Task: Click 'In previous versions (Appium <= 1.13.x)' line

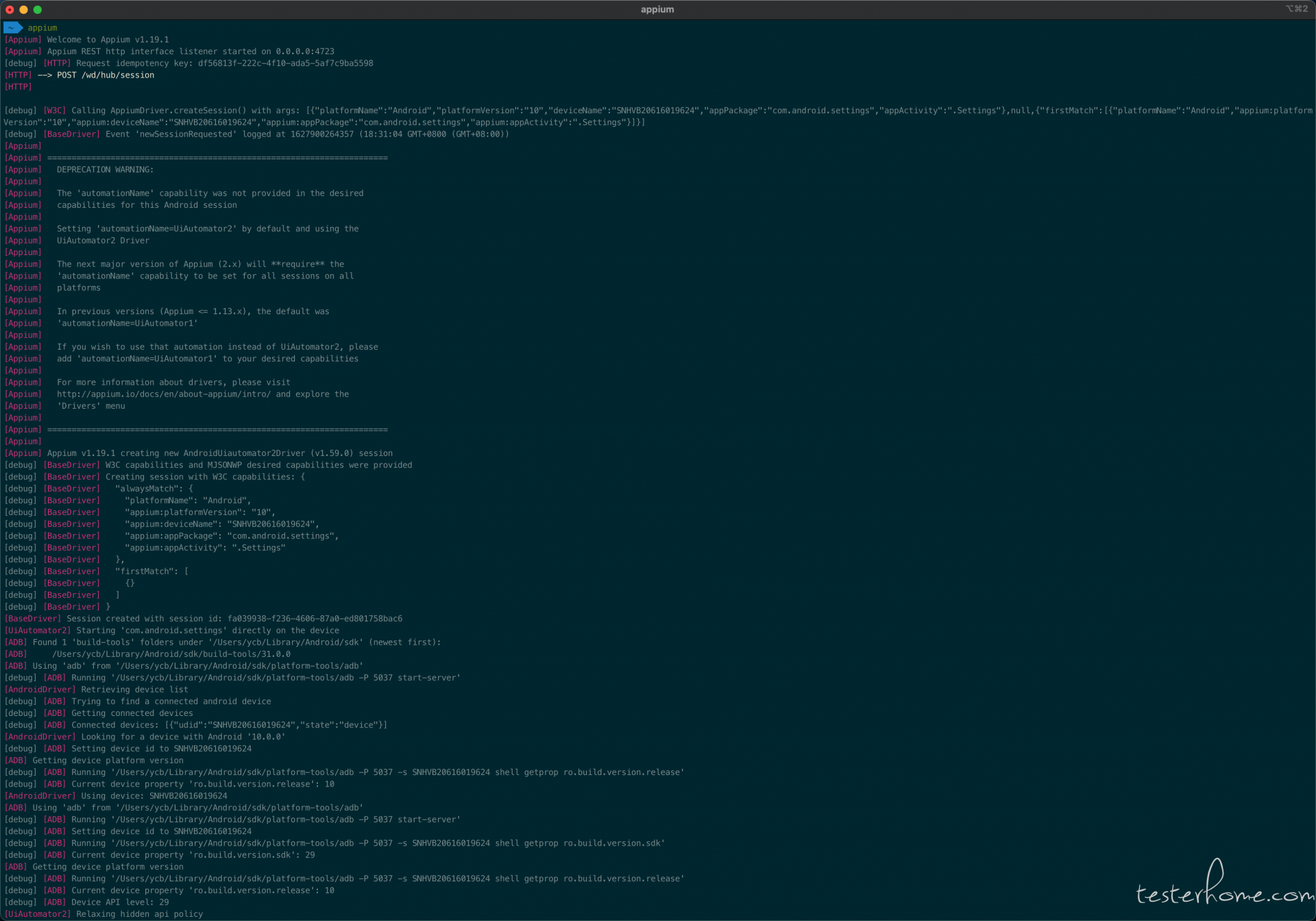Action: tap(193, 311)
